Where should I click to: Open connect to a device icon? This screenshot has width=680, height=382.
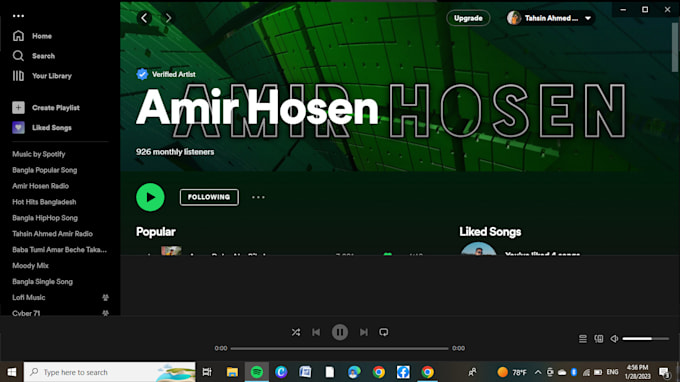click(x=598, y=339)
